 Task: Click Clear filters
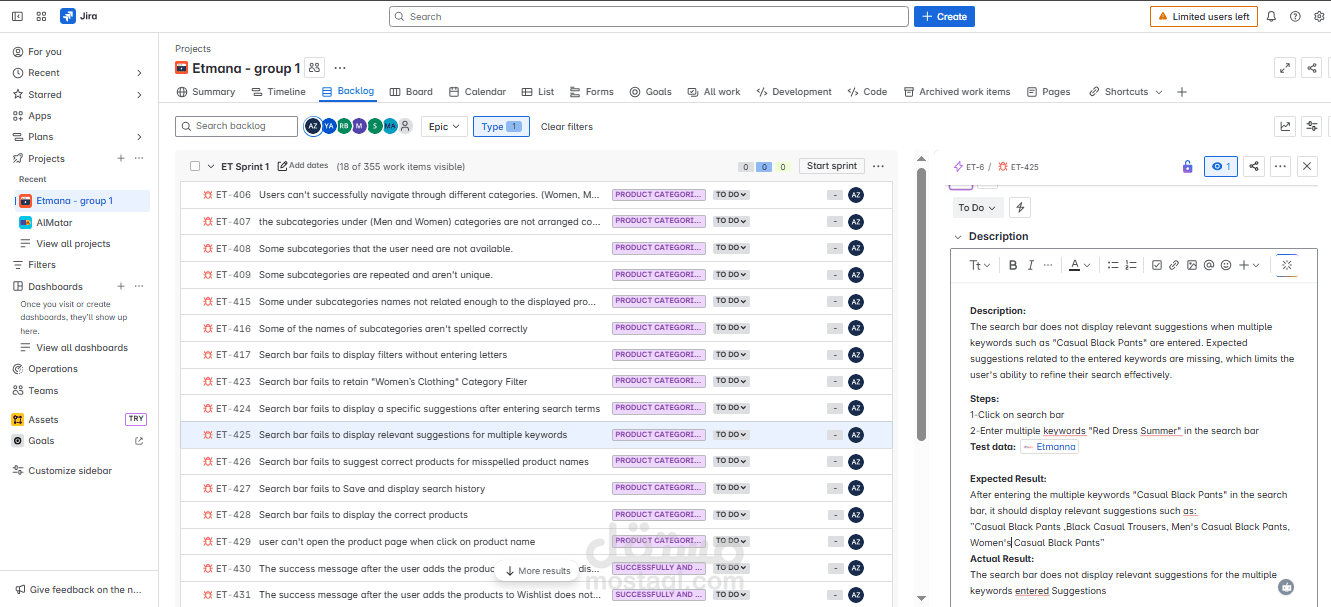point(567,127)
